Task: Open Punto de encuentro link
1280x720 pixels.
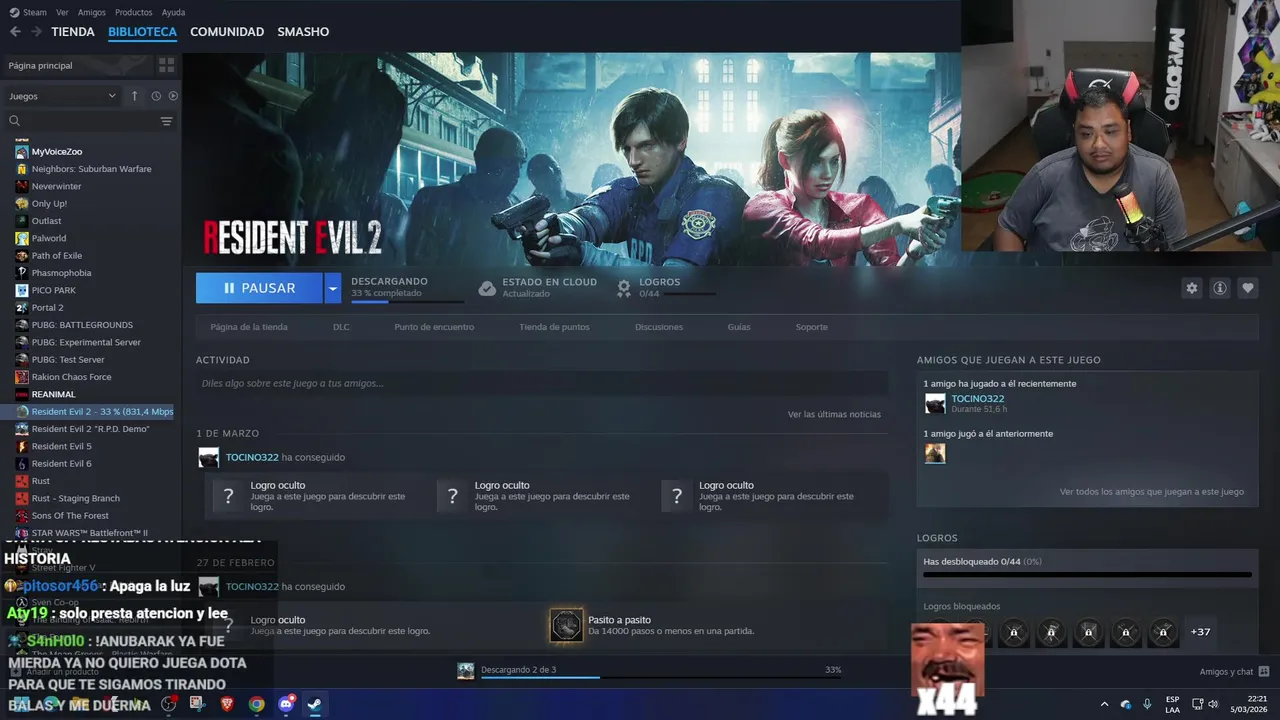Action: (x=434, y=327)
